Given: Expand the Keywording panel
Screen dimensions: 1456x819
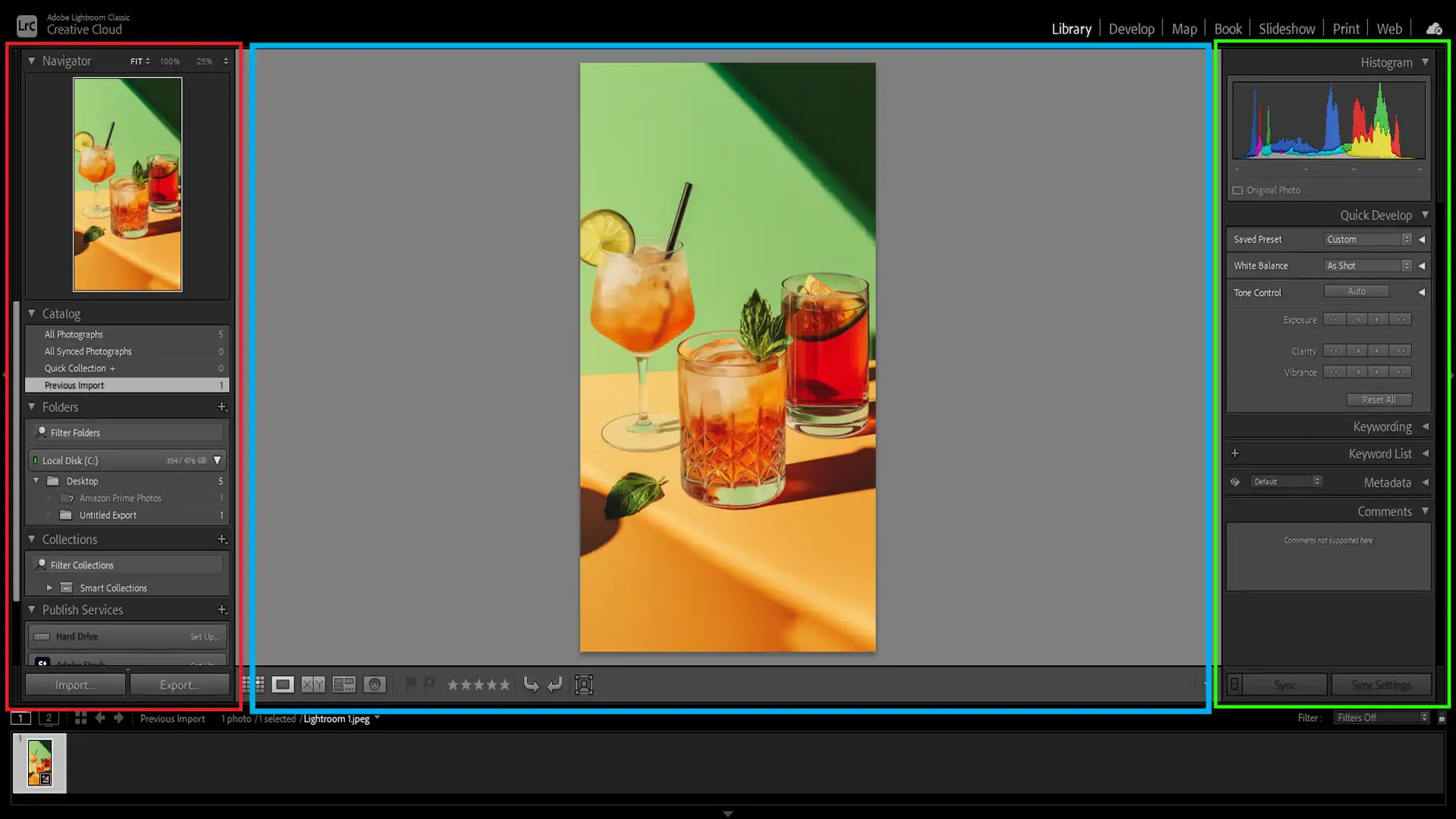Looking at the screenshot, I should coord(1425,426).
